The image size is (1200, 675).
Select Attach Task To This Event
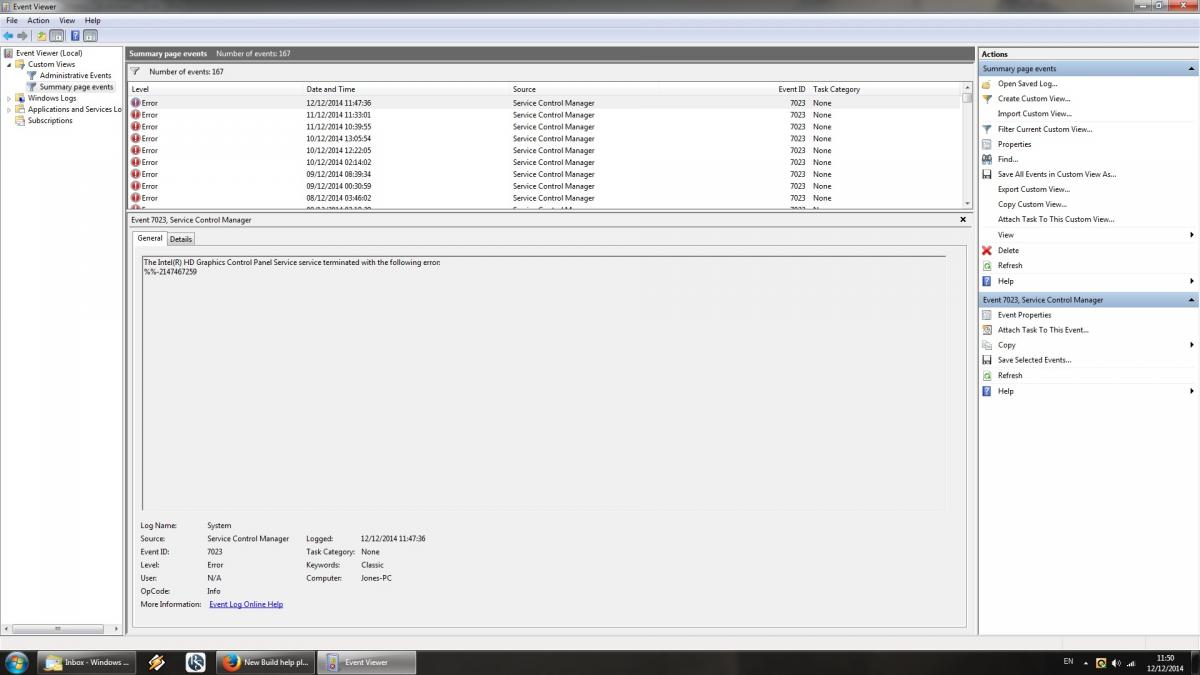click(x=1043, y=330)
